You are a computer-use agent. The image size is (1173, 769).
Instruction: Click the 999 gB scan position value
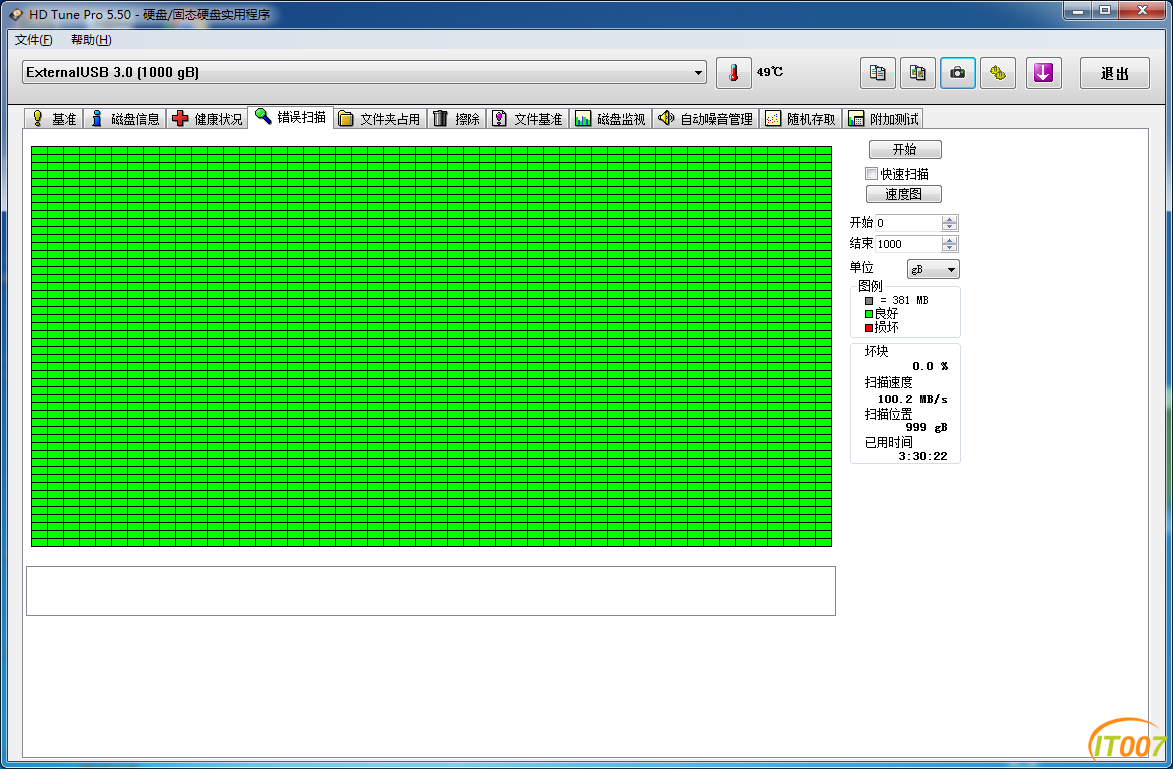(x=926, y=428)
